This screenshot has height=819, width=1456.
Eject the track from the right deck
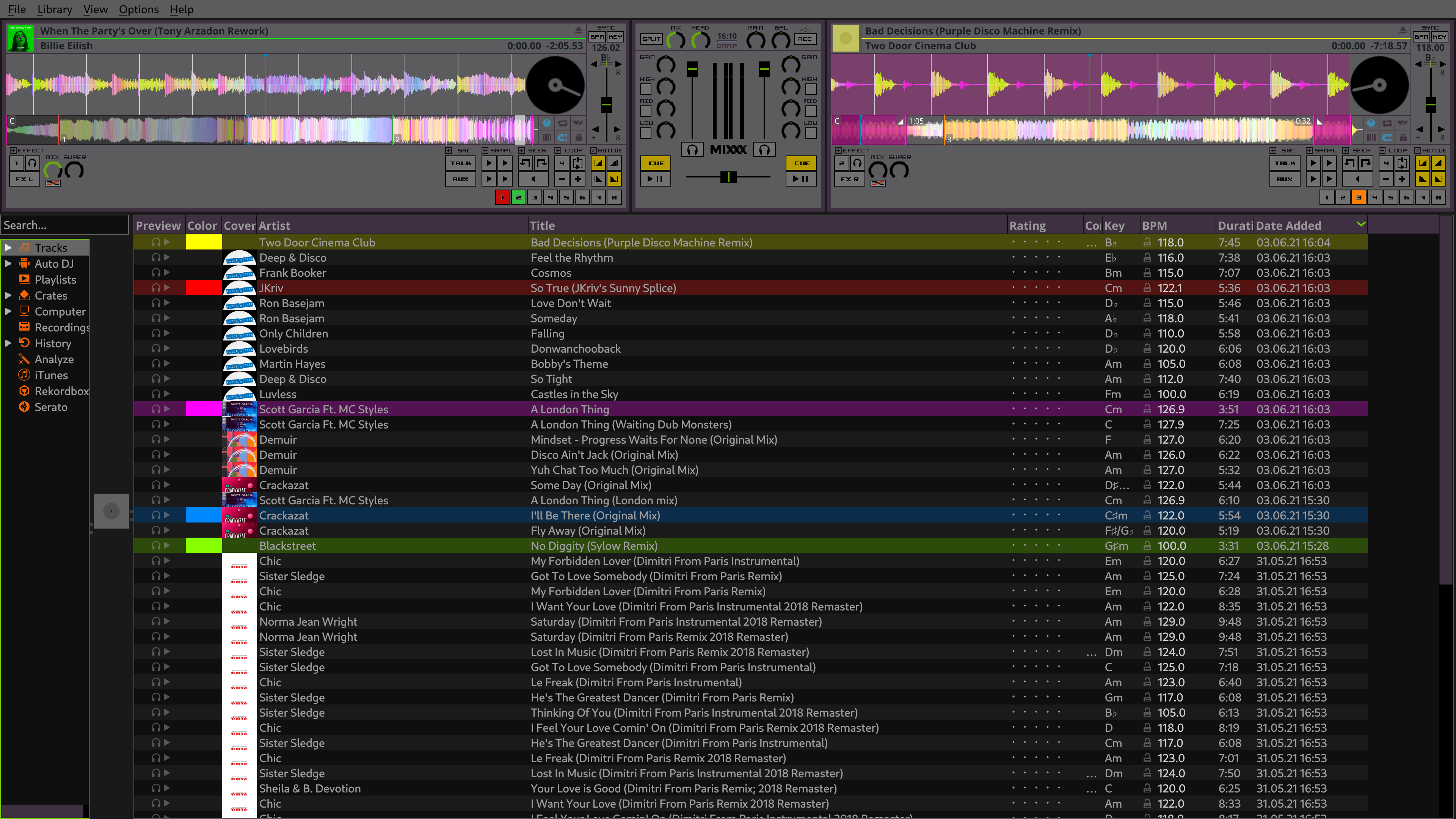pyautogui.click(x=1402, y=30)
